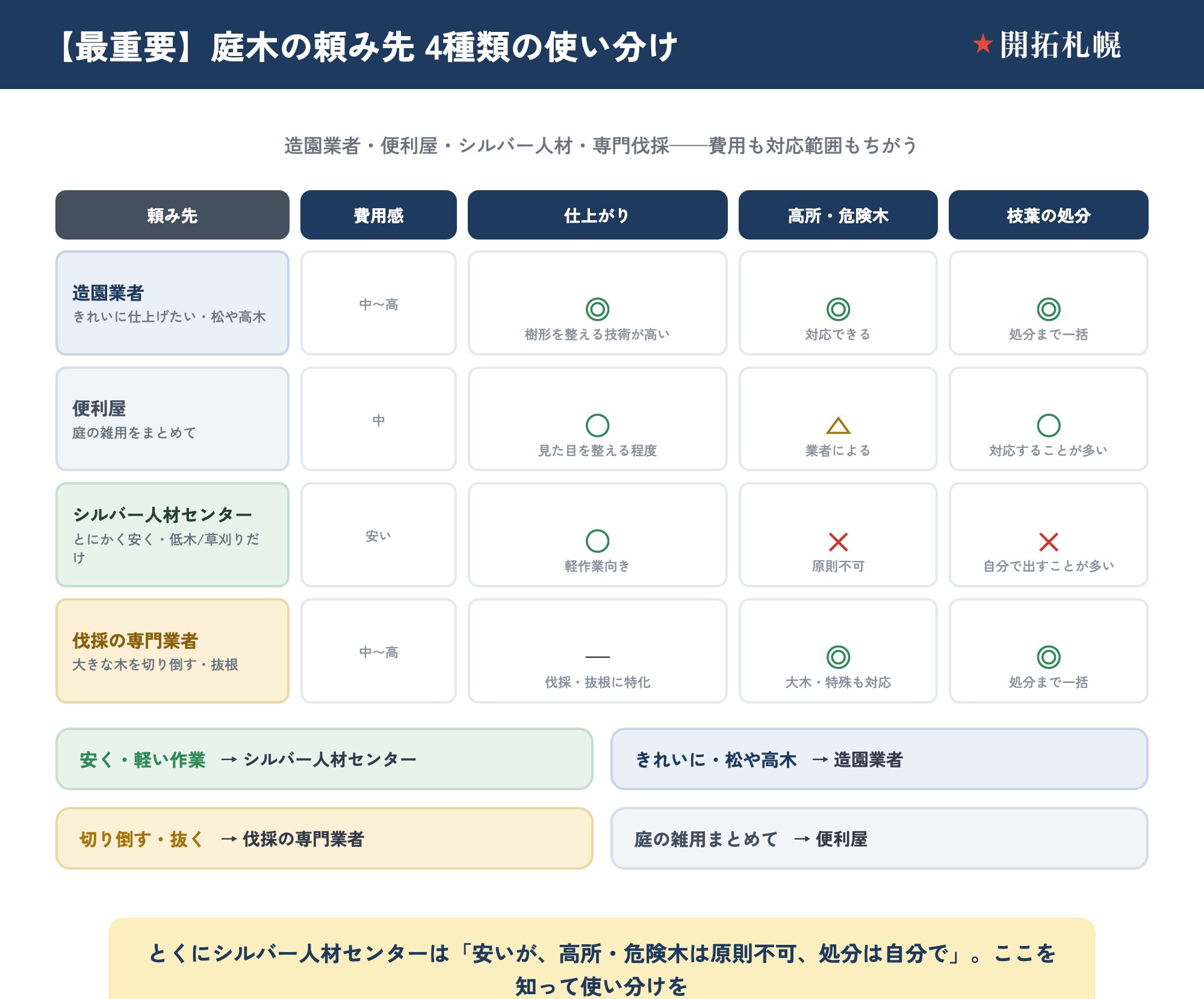Click the きれいに仕上げたい・松や高木 subtitle

169,317
